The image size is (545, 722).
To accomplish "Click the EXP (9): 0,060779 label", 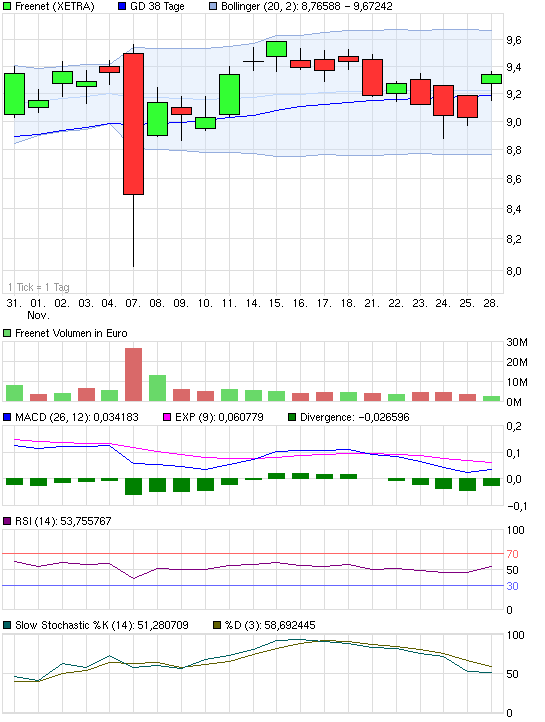I will [x=220, y=417].
